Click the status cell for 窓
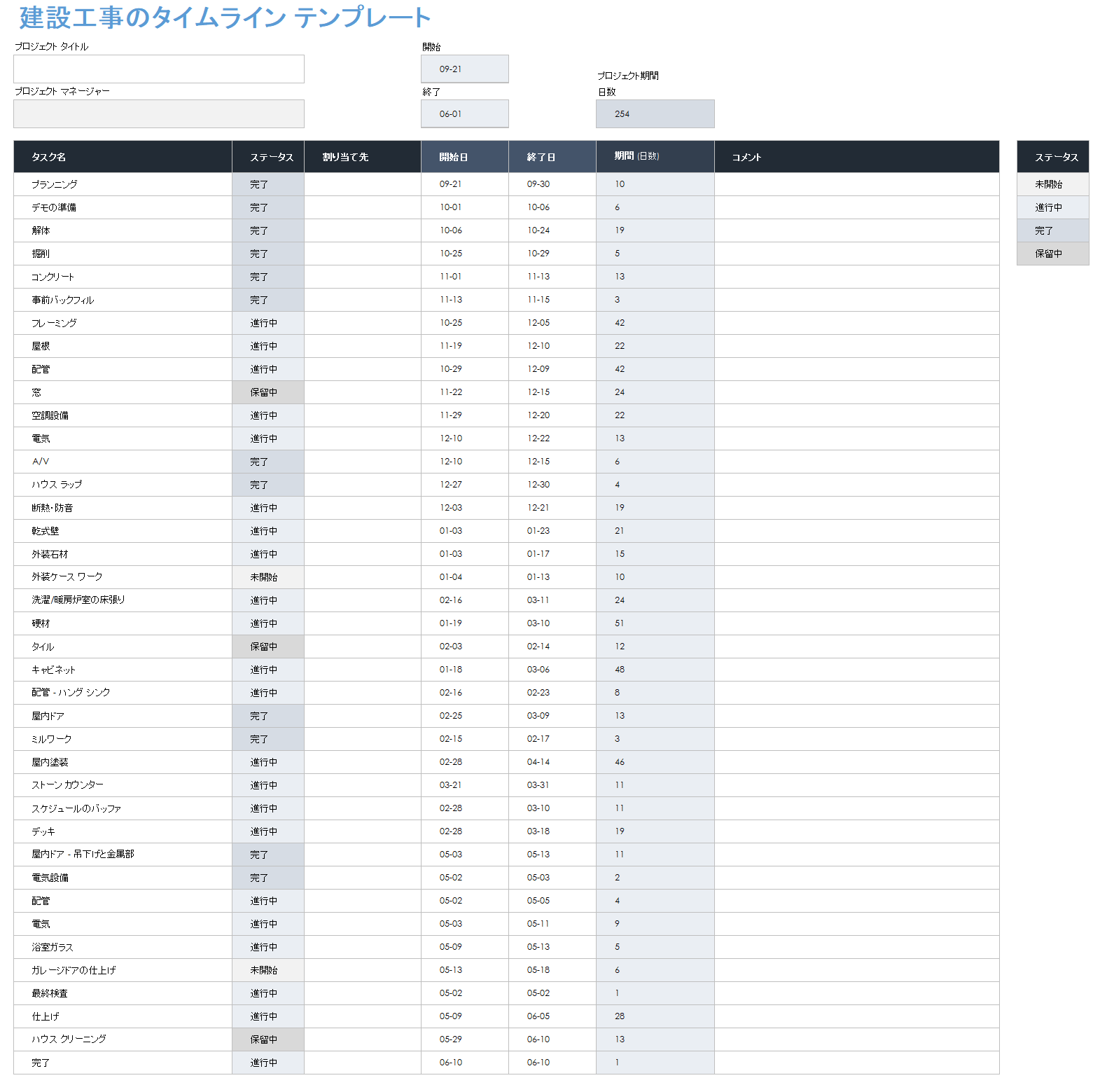Viewport: 1100px width, 1092px height. point(268,392)
